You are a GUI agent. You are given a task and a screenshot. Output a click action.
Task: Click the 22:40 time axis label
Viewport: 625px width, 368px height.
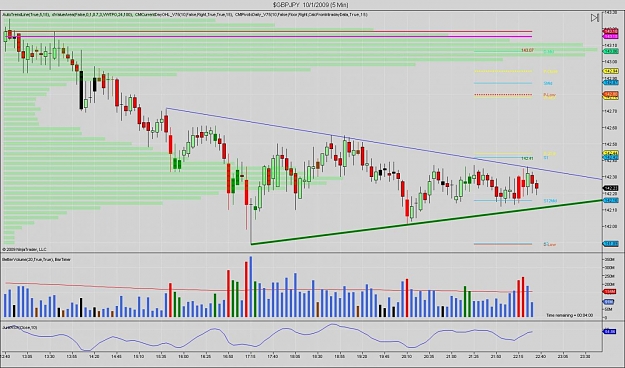point(540,356)
